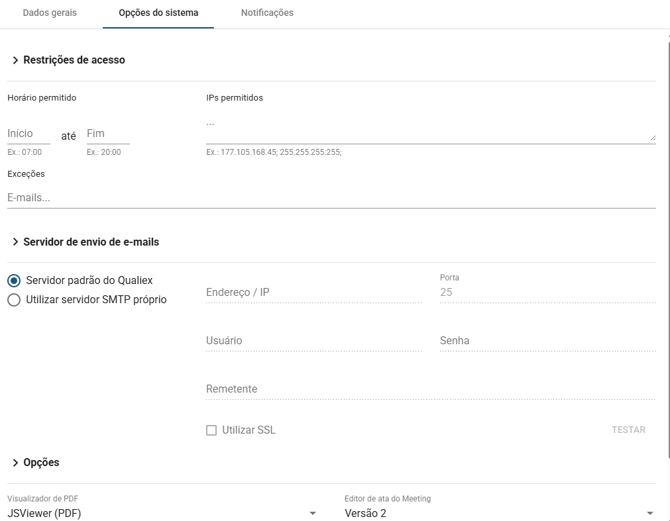
Task: Enable the Utilizar SSL checkbox
Action: (x=211, y=430)
